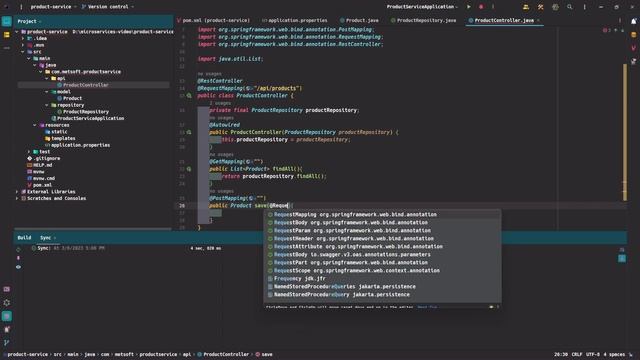The image size is (640, 360).
Task: Close the ProductController.java tab
Action: pos(538,20)
